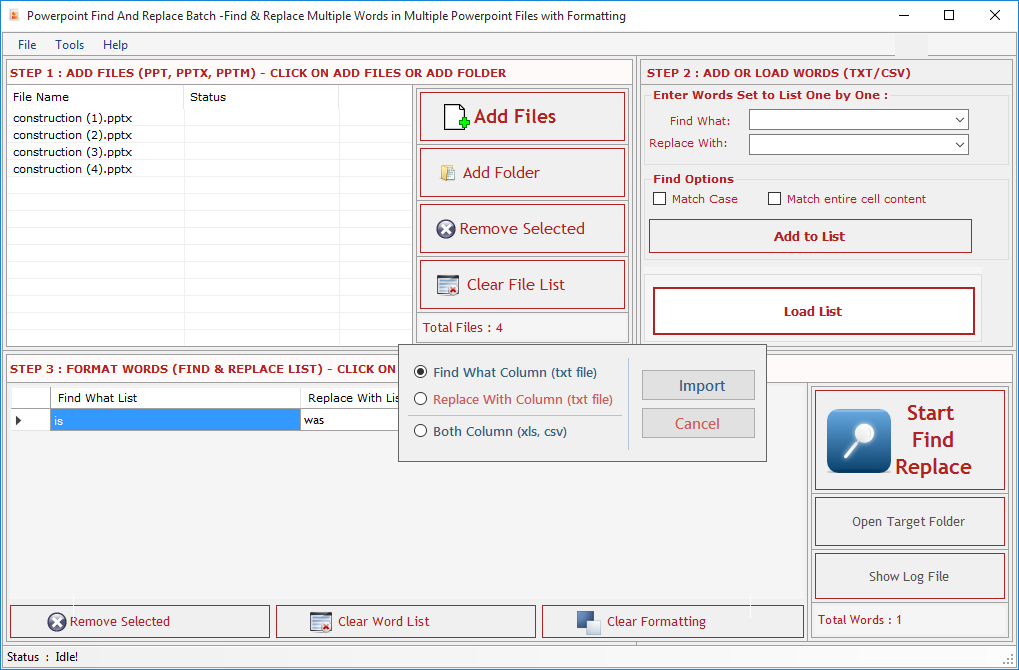
Task: Click the Add Folder button label
Action: coord(501,173)
